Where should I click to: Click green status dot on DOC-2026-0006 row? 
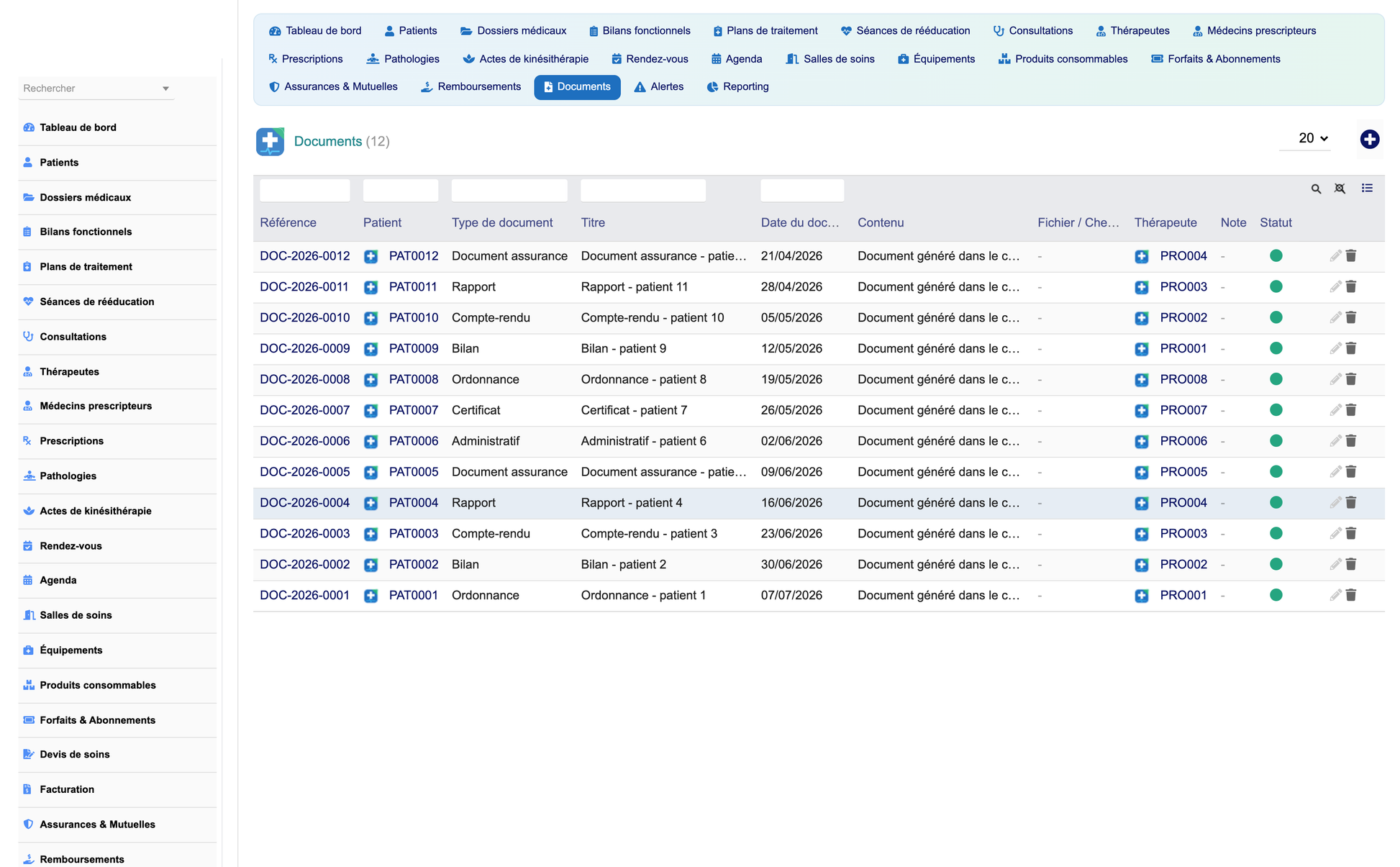1276,441
